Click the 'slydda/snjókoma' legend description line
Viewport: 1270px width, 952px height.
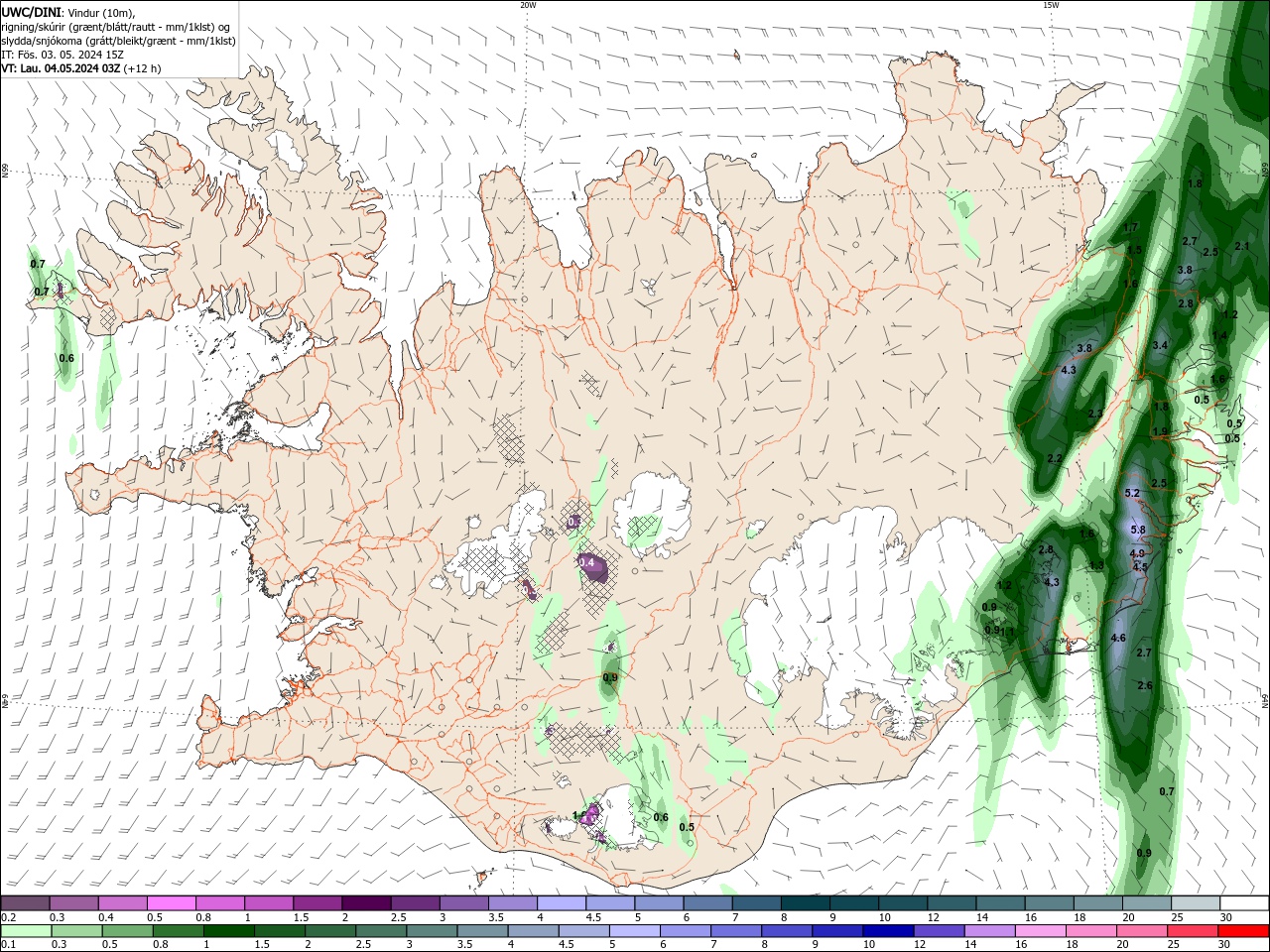click(118, 41)
